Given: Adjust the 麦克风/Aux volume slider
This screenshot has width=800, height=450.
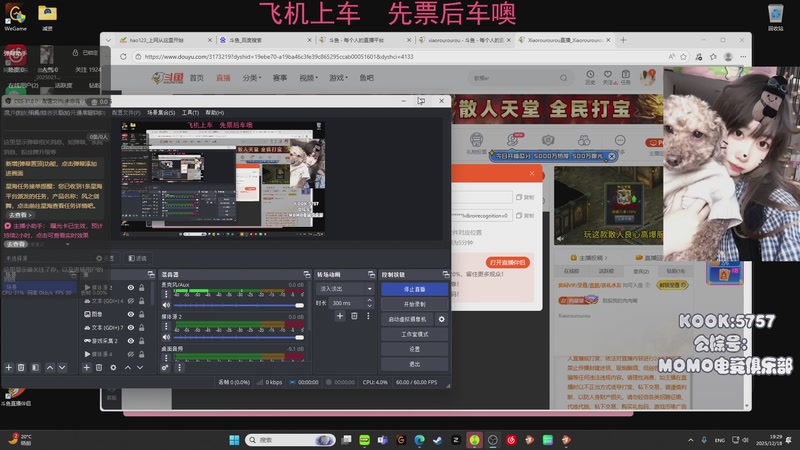Looking at the screenshot, I should click(x=239, y=305).
